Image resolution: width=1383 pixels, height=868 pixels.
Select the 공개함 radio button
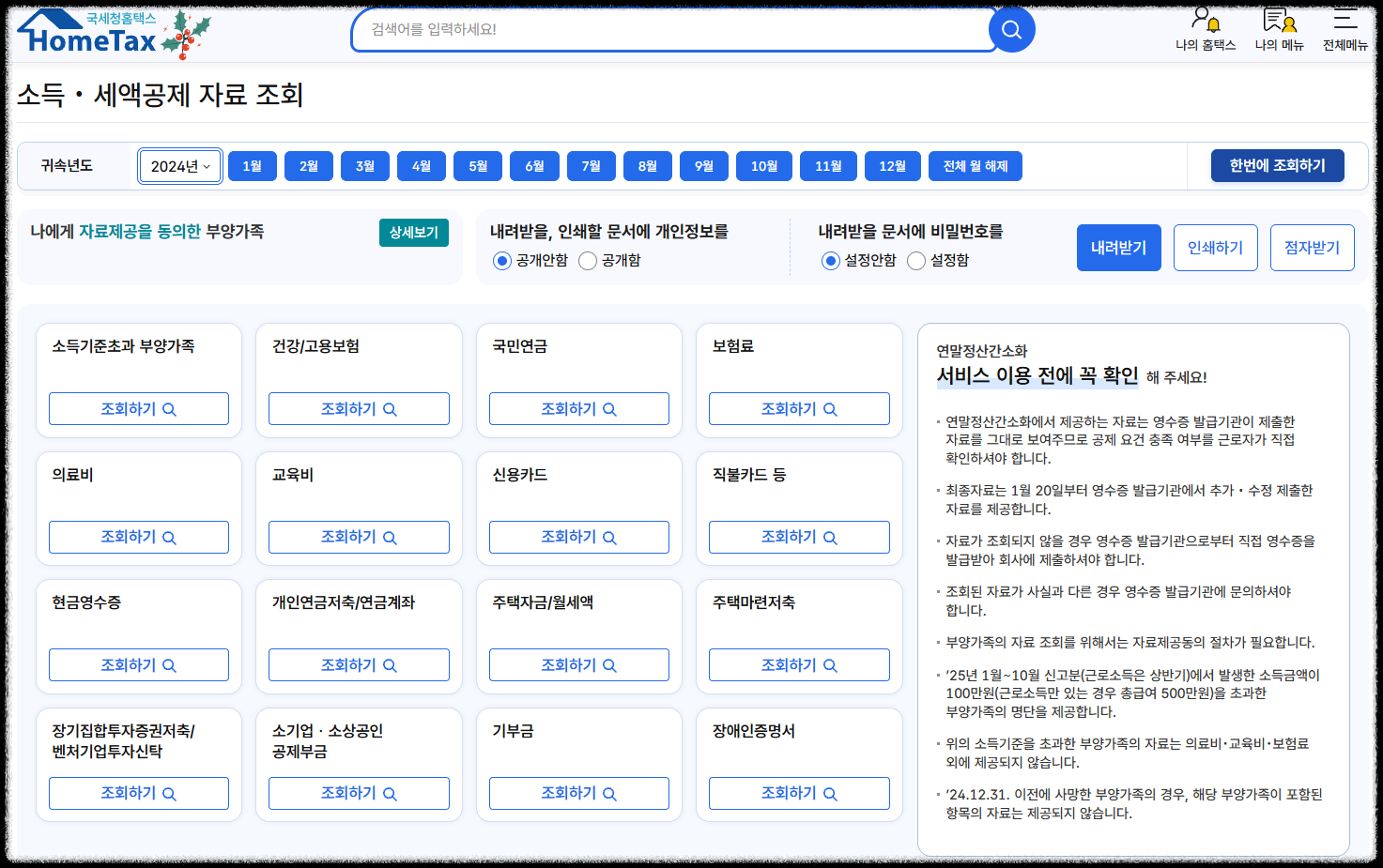tap(587, 261)
